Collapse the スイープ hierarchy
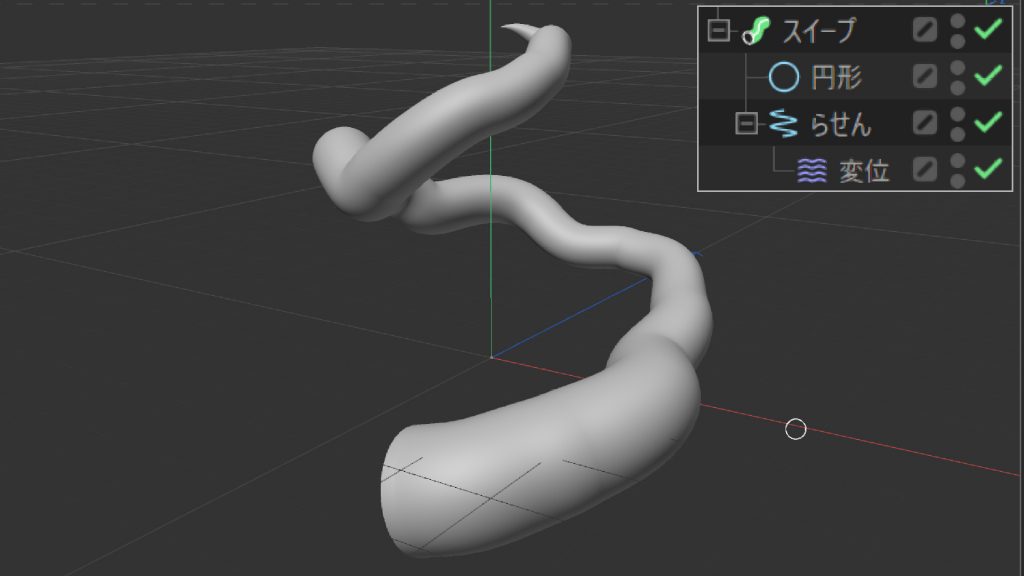 coord(717,30)
